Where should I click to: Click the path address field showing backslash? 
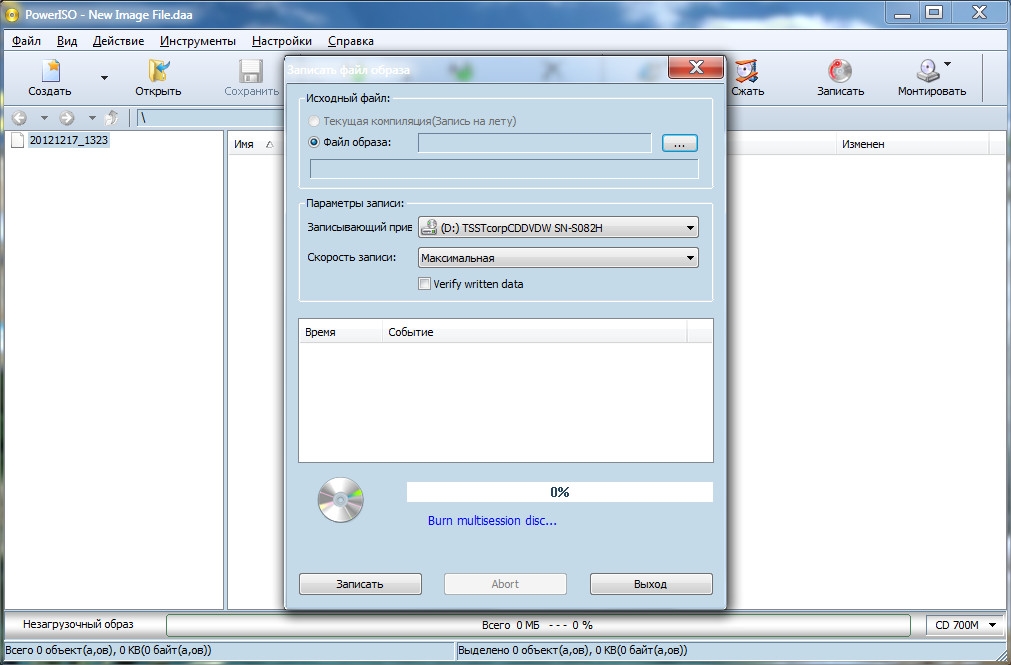[210, 118]
